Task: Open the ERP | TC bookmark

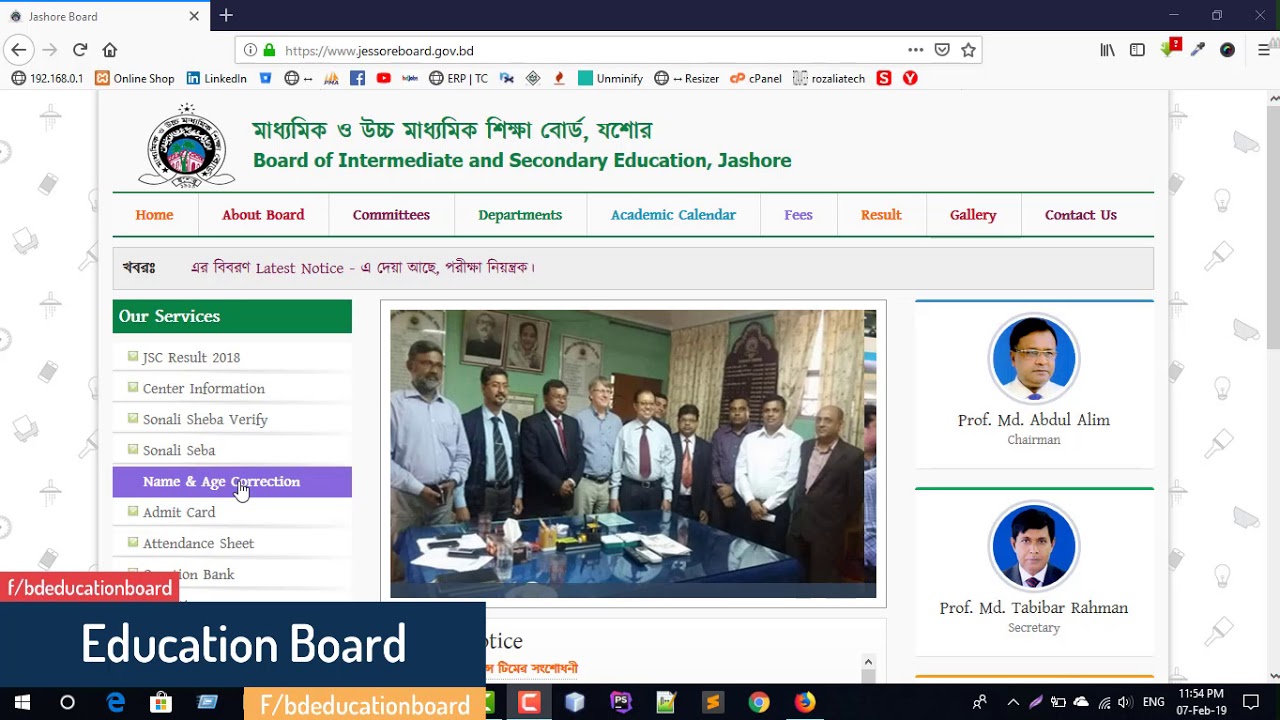Action: pos(458,78)
